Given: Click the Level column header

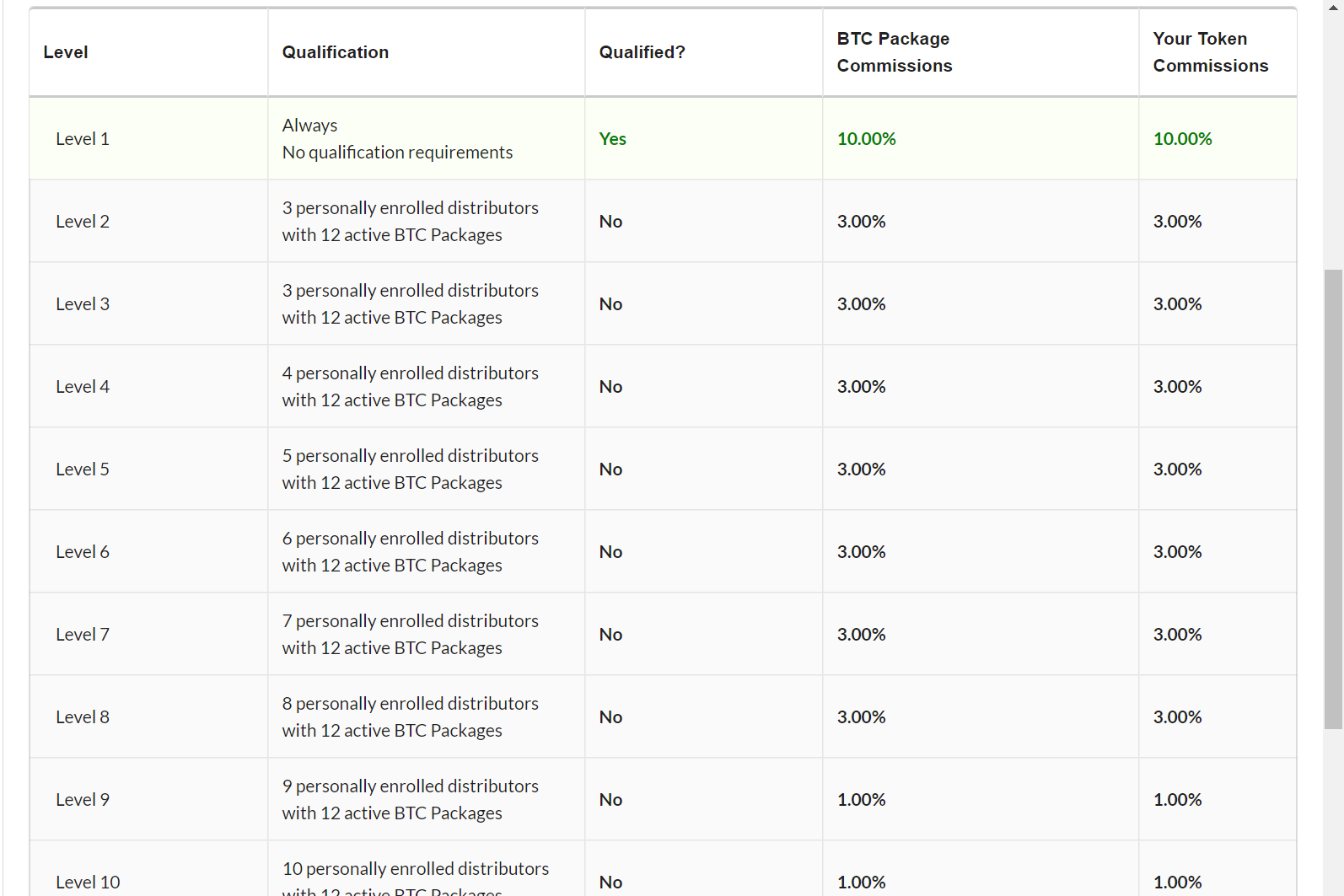Looking at the screenshot, I should tap(66, 52).
